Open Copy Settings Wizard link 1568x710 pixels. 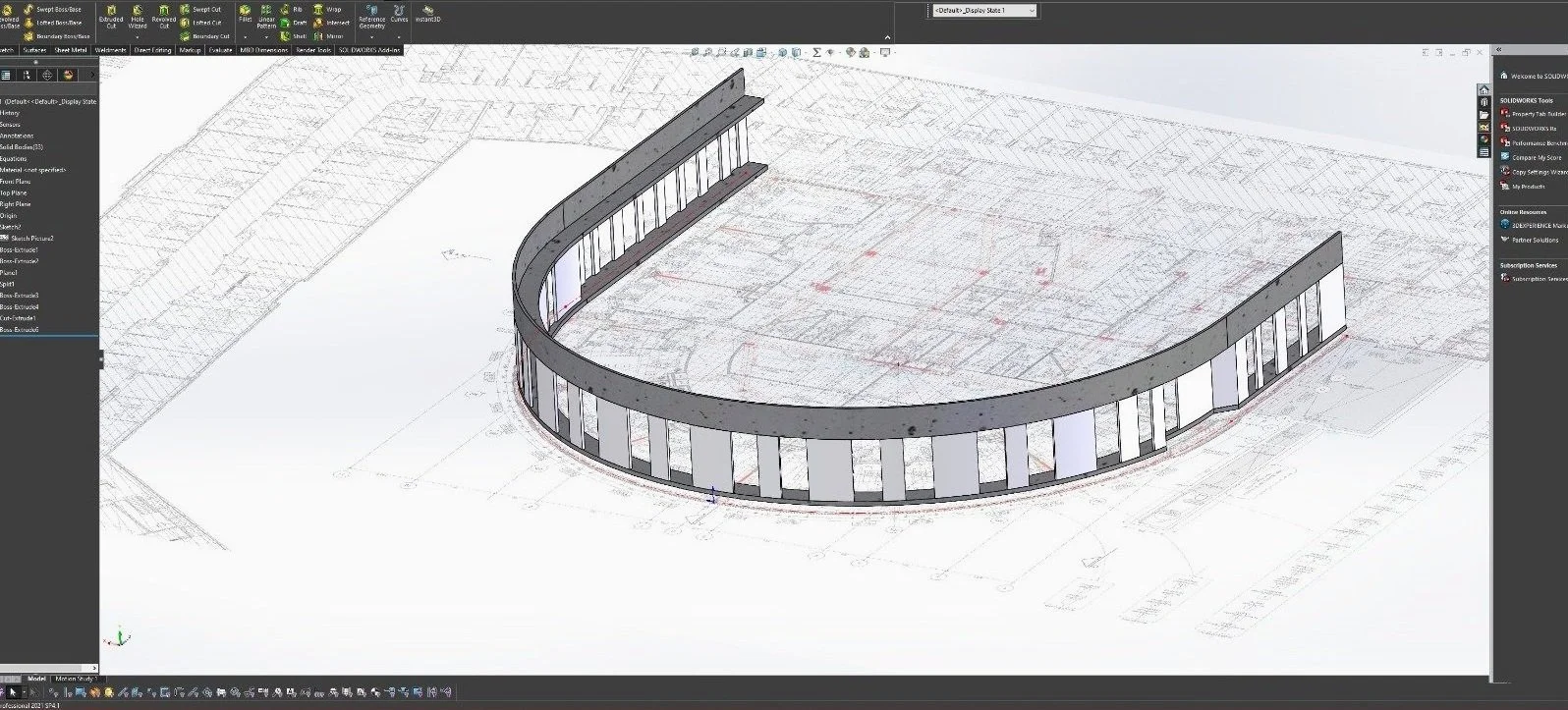click(1535, 172)
